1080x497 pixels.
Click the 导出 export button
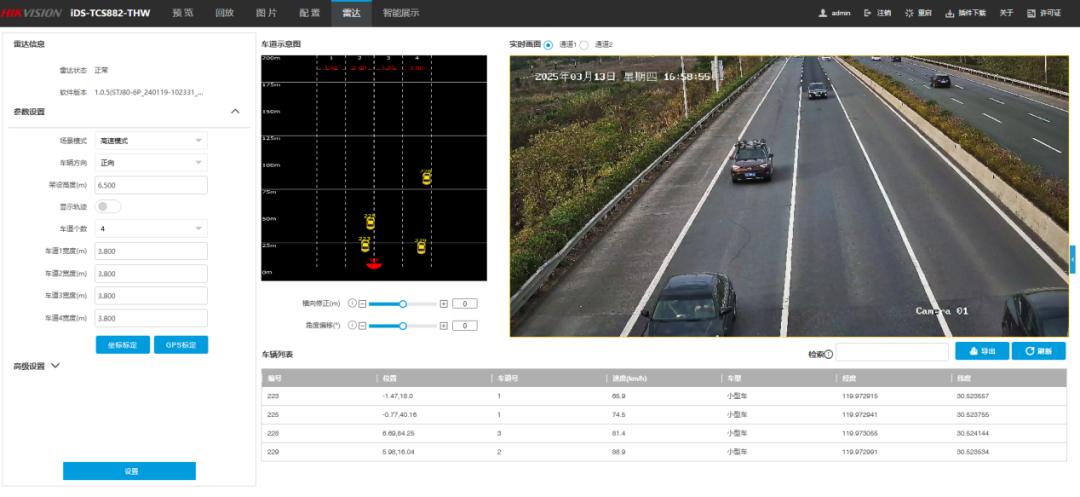click(981, 351)
